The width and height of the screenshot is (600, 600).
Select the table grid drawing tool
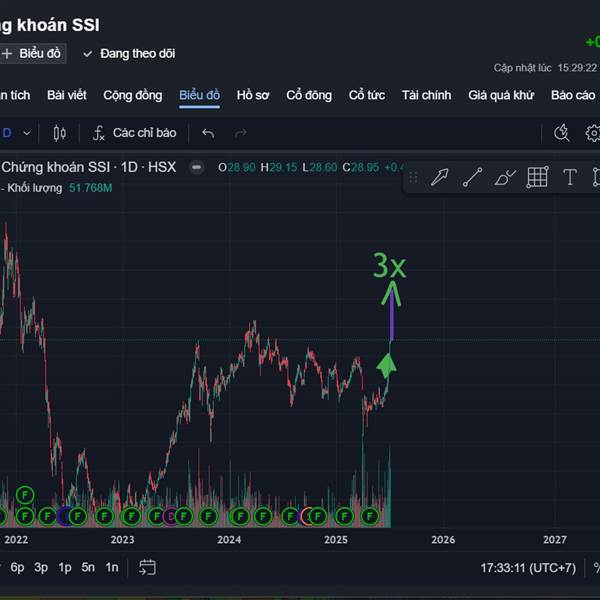point(538,177)
